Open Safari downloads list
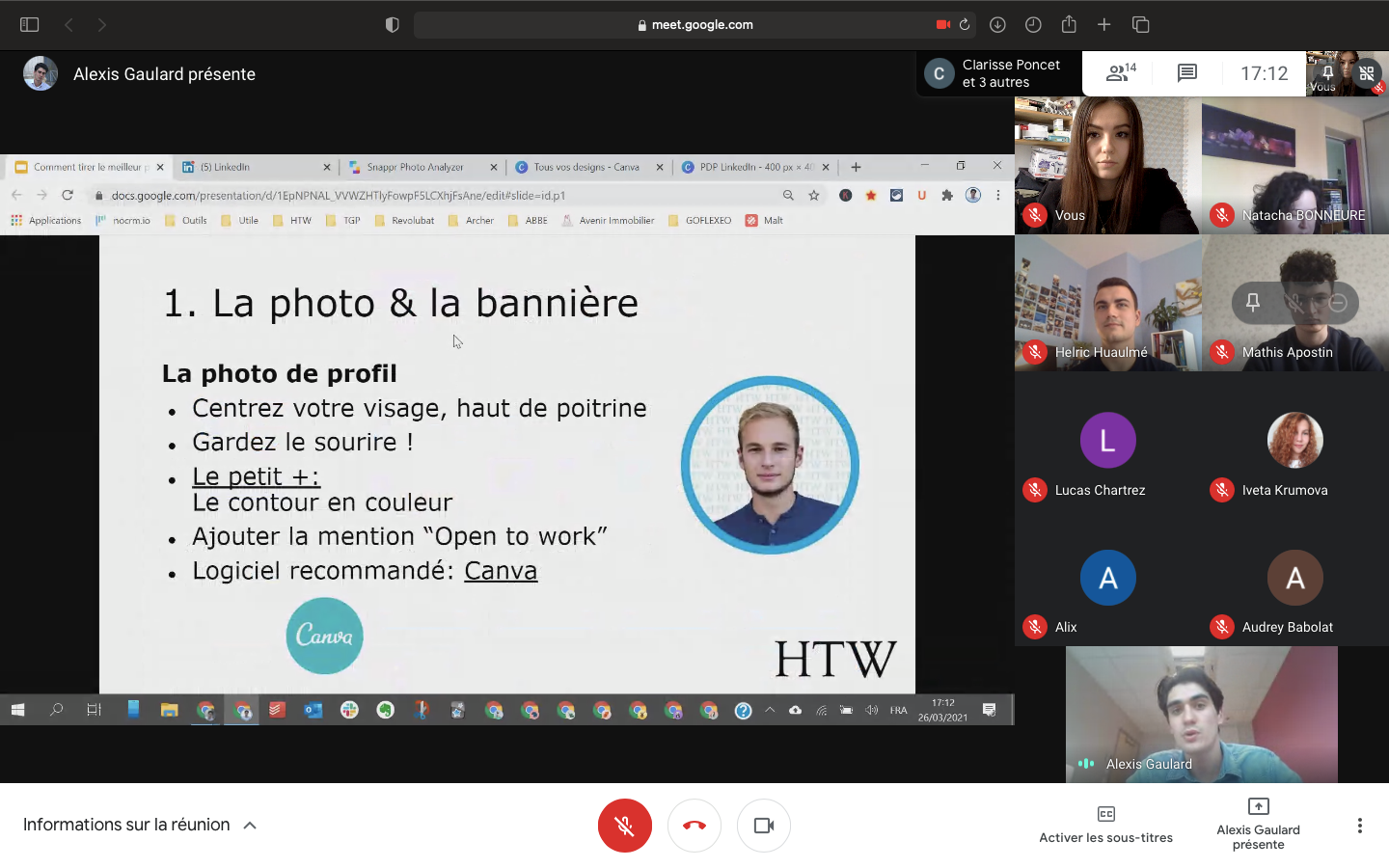The width and height of the screenshot is (1389, 868). pyautogui.click(x=997, y=25)
